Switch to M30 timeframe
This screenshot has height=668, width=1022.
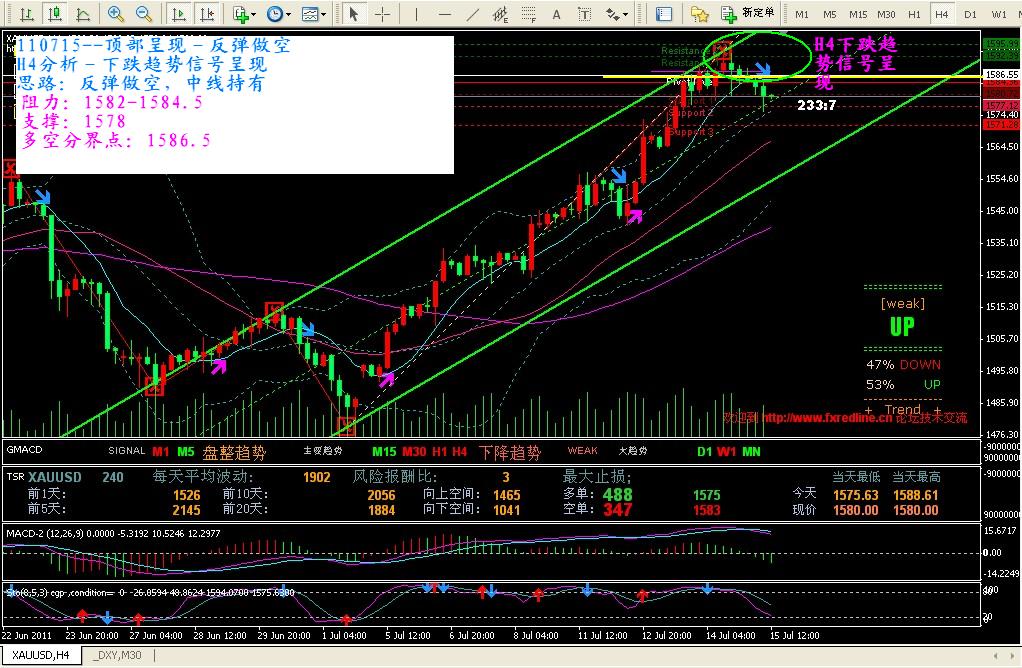886,14
